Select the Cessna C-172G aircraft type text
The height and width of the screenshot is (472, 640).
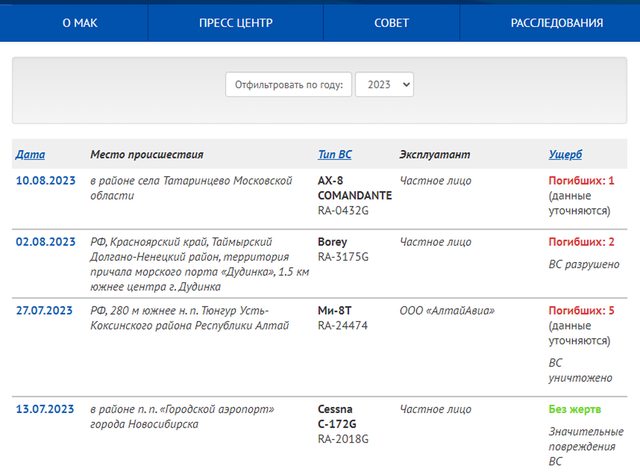point(337,416)
